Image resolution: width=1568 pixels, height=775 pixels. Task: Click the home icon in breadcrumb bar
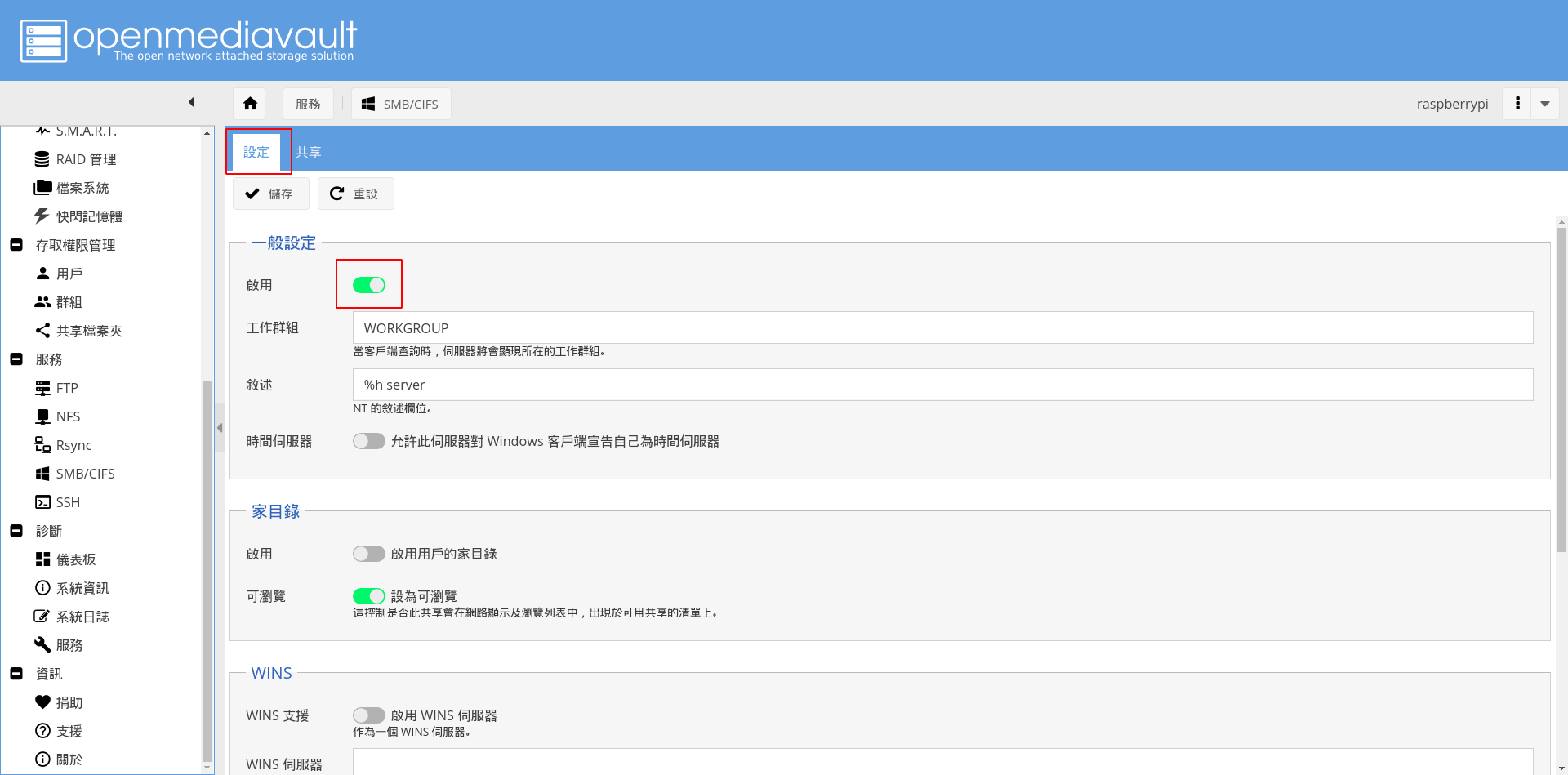click(250, 104)
